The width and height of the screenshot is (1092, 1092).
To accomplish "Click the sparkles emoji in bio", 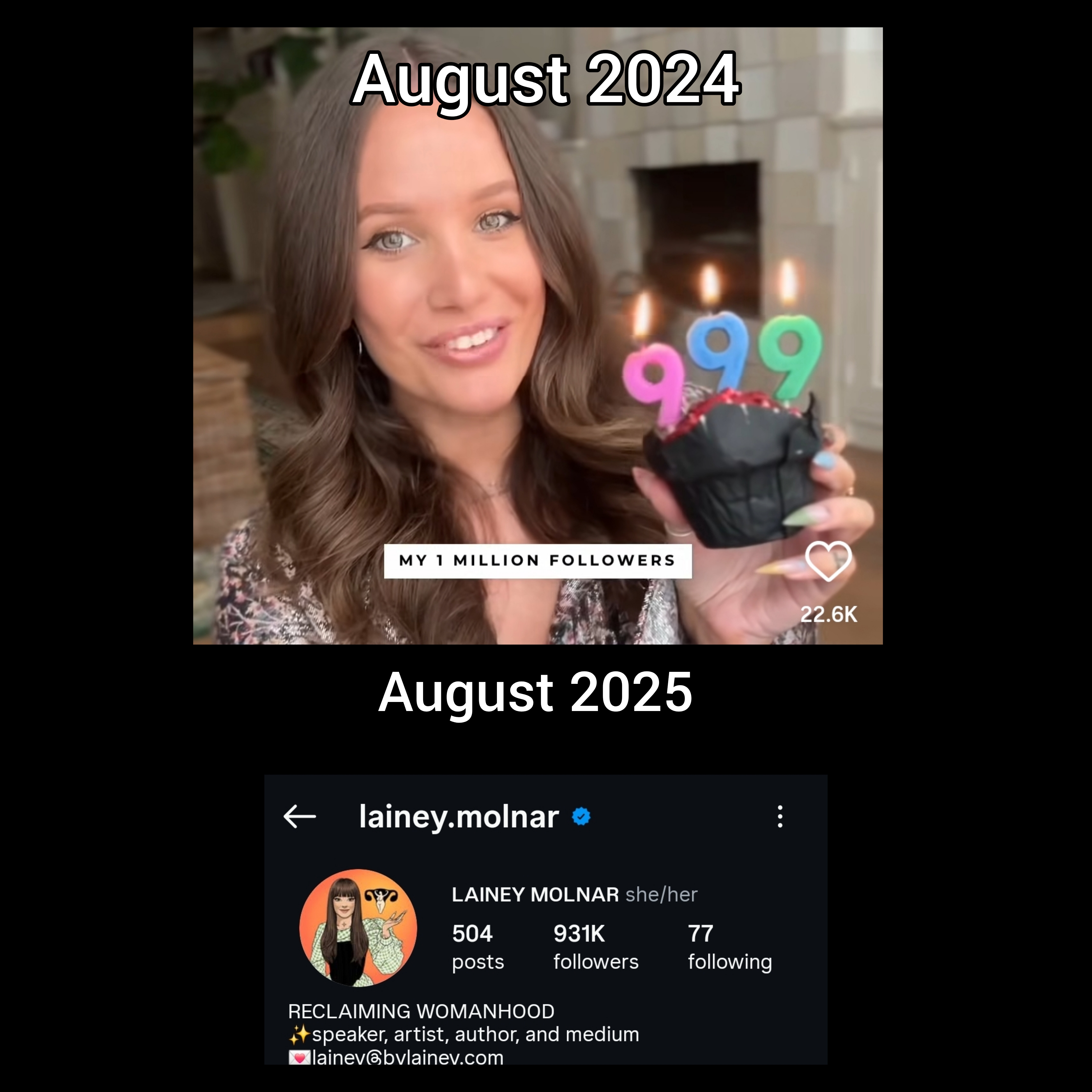I will click(x=300, y=1034).
